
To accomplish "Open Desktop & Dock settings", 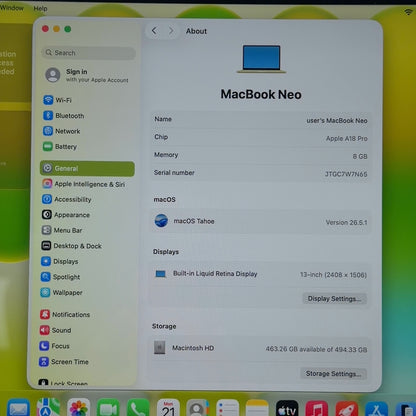I will pos(71,246).
